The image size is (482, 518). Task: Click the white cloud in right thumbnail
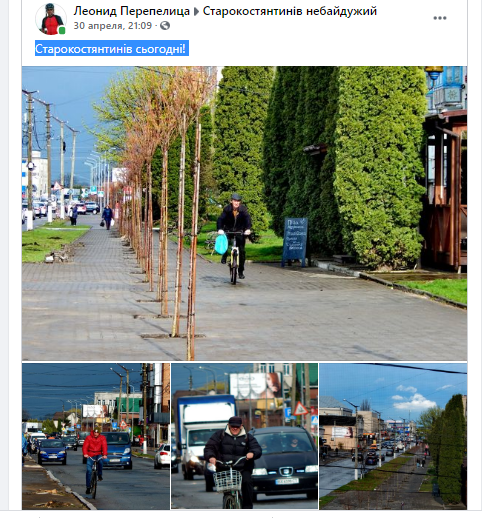[x=413, y=401]
